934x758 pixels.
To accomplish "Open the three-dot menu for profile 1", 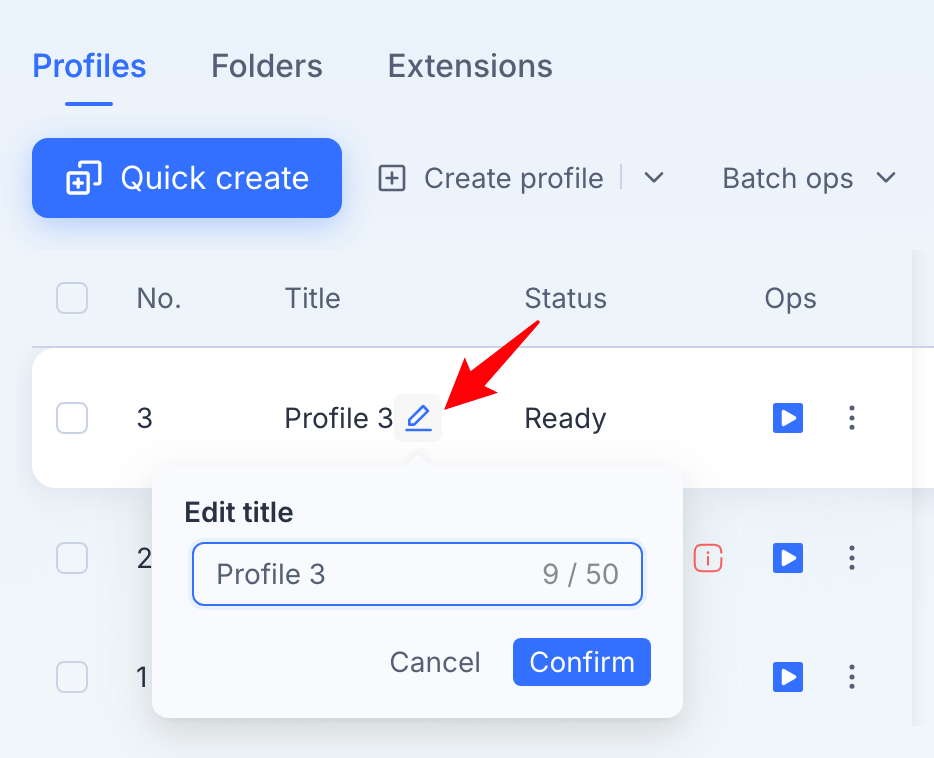I will tap(852, 677).
